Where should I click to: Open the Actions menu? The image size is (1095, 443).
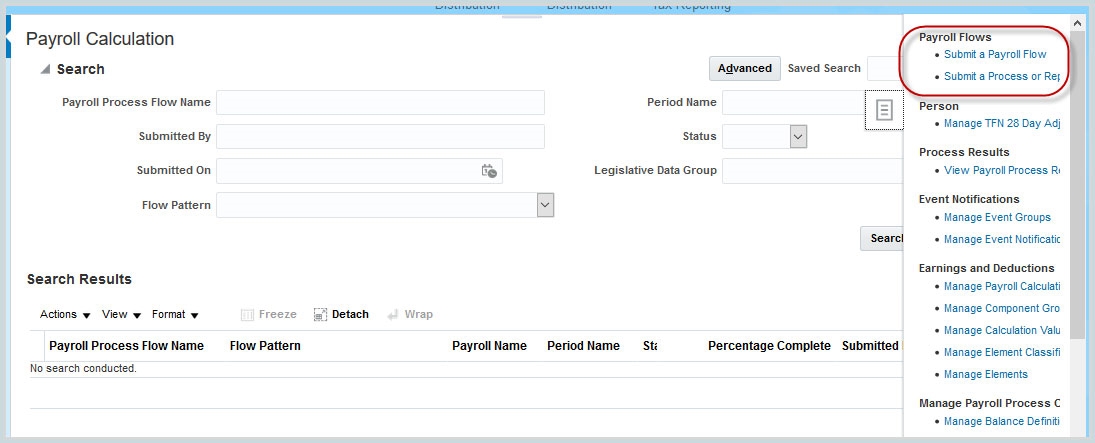65,314
